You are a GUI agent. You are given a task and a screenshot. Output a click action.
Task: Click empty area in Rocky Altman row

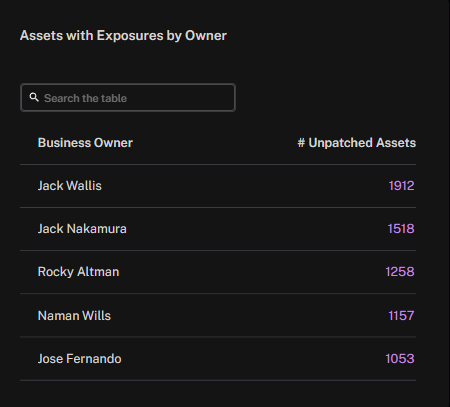click(x=252, y=272)
